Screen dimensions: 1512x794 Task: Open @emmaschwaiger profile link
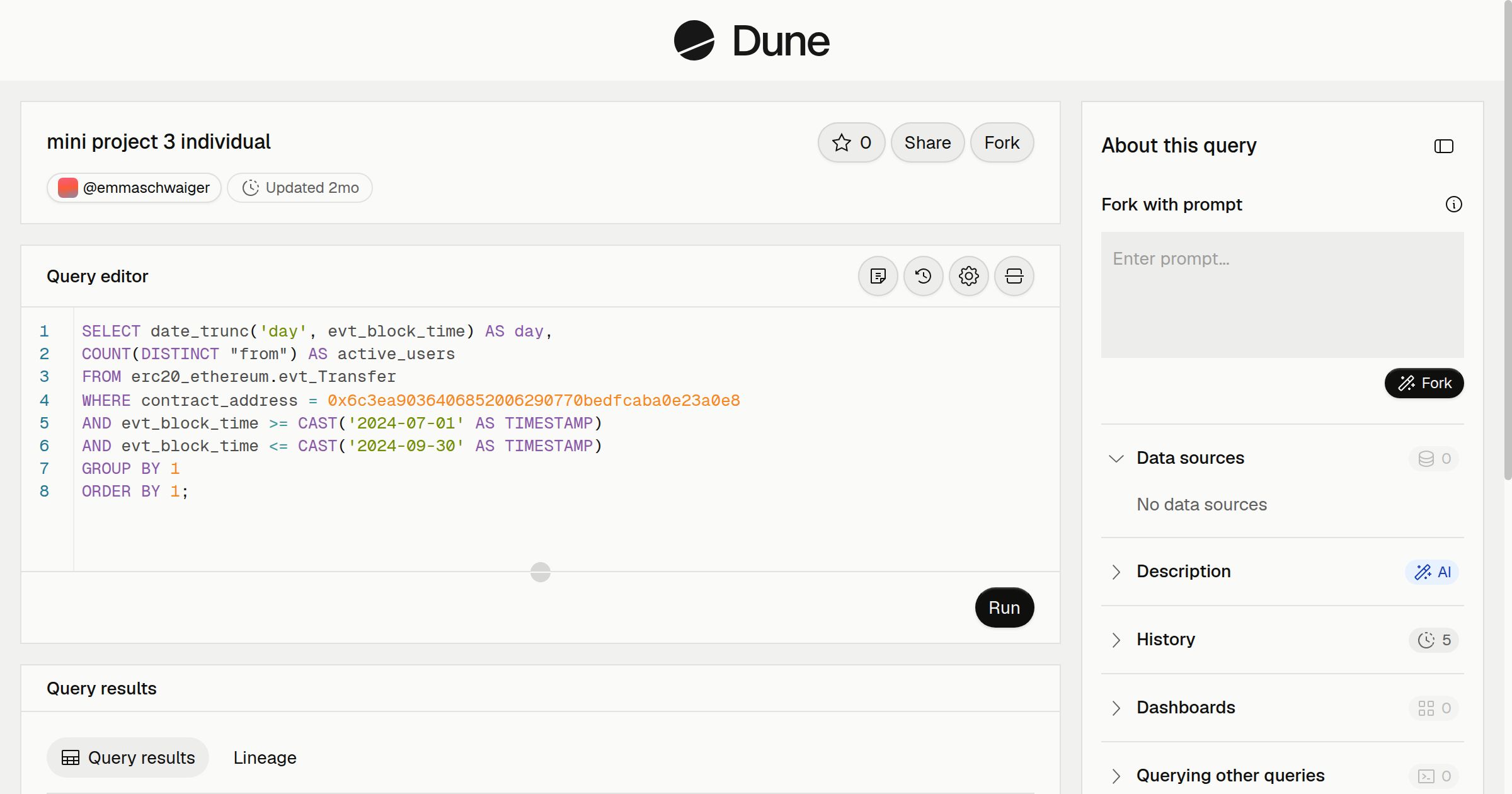(x=134, y=188)
